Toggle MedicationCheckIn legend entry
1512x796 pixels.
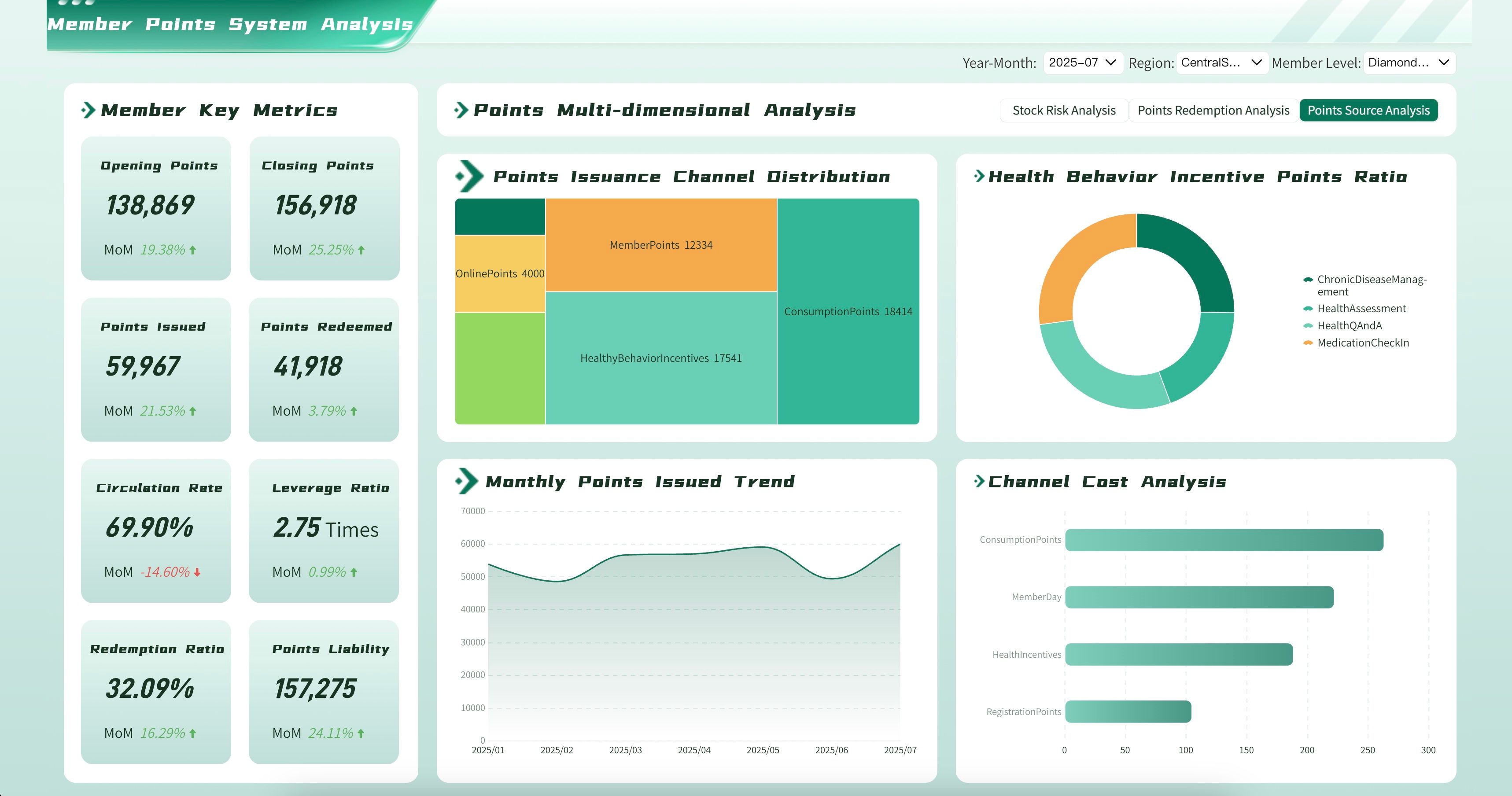pos(1356,343)
